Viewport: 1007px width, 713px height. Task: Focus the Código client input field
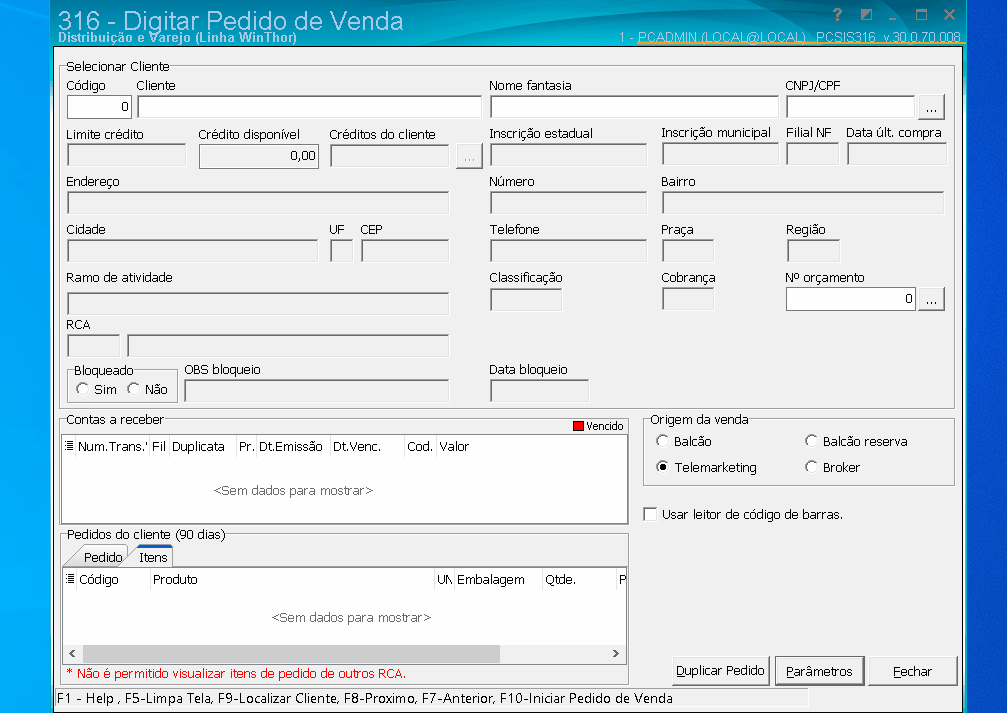pyautogui.click(x=99, y=107)
